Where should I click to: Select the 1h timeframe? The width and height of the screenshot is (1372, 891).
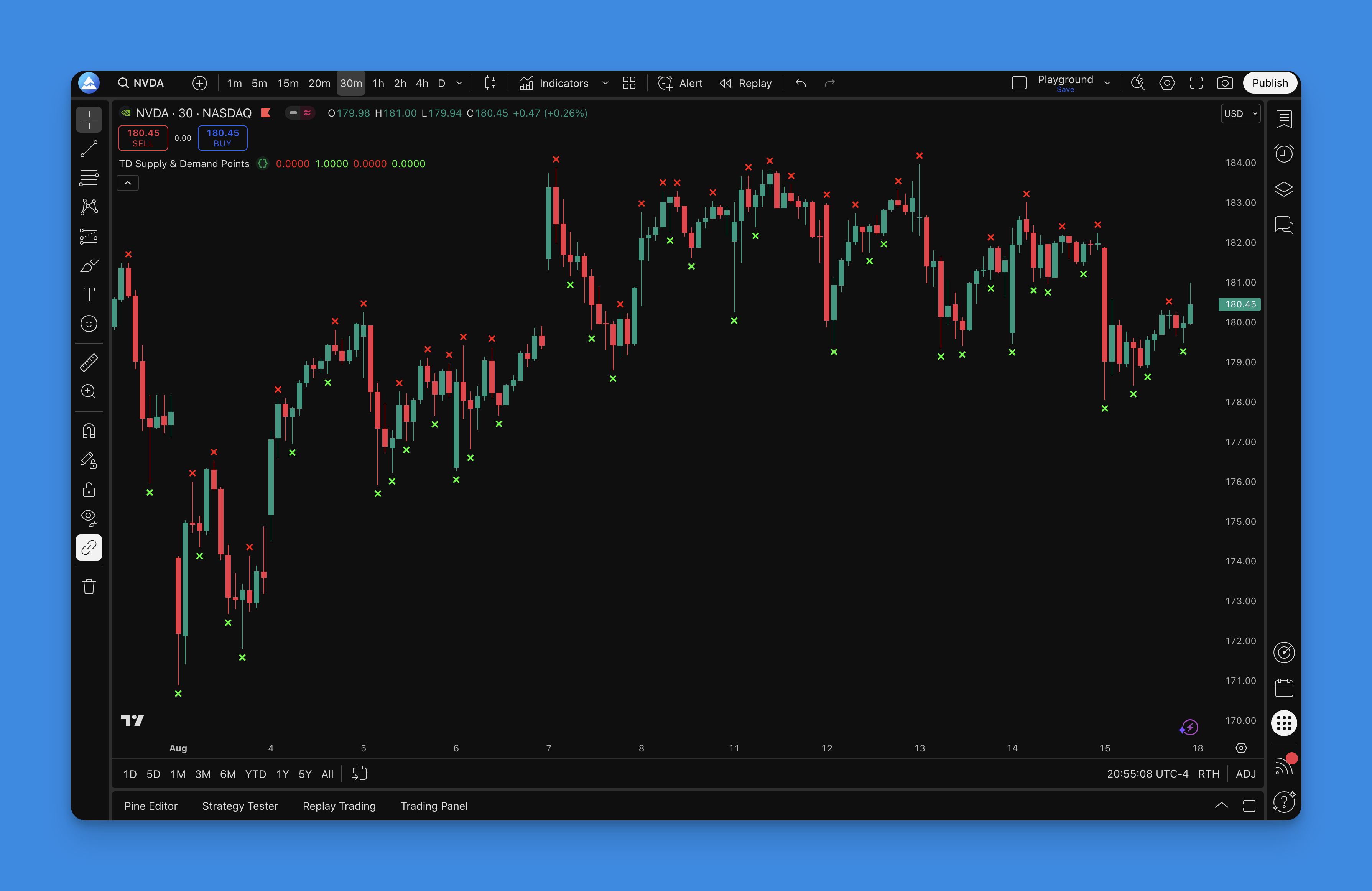[x=378, y=83]
